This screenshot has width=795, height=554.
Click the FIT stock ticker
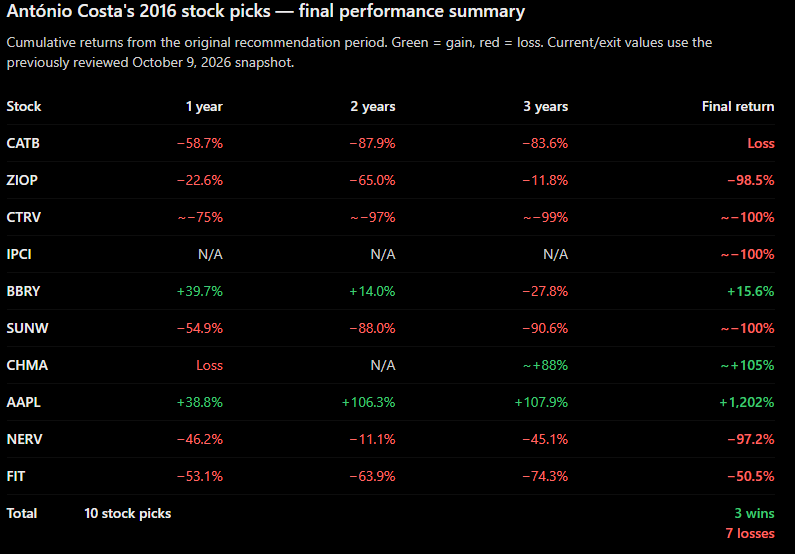[16, 476]
